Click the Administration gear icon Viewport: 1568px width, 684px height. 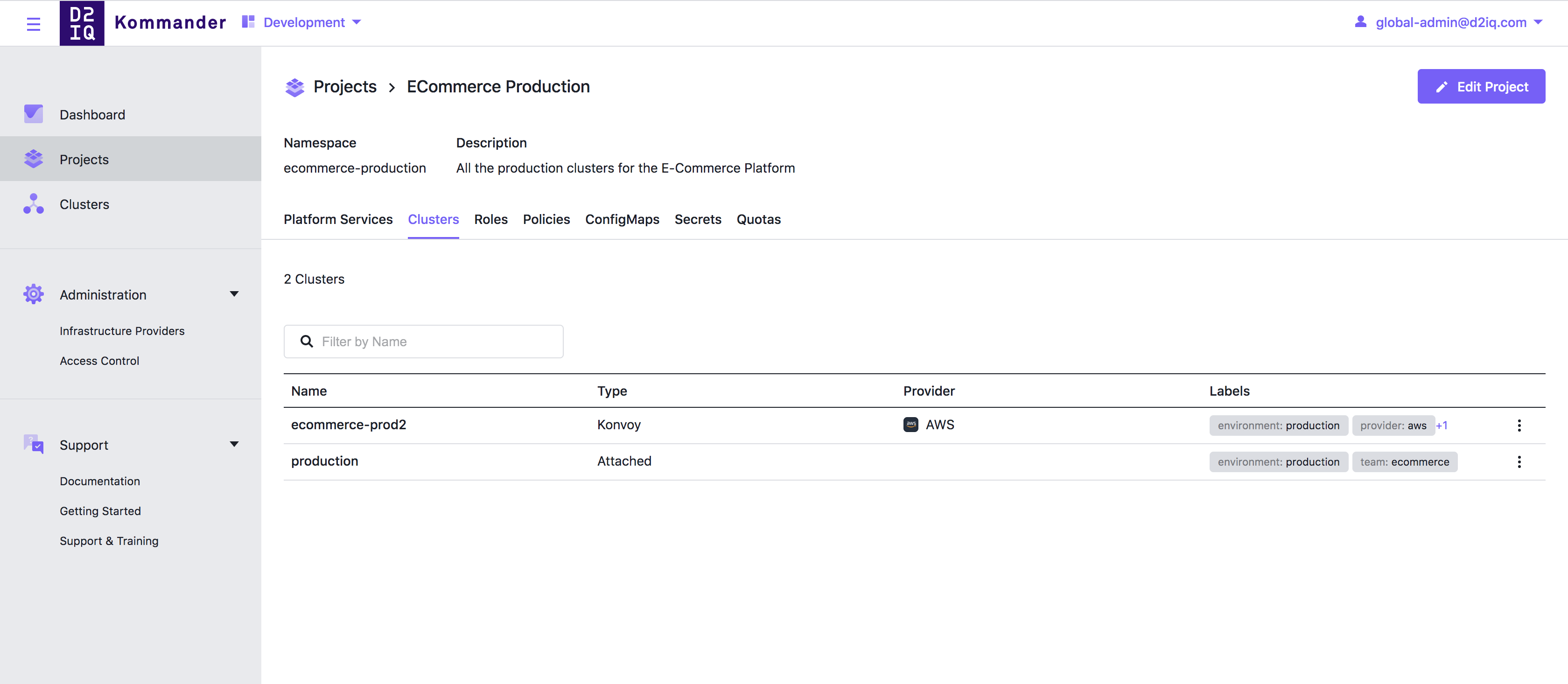[x=34, y=294]
